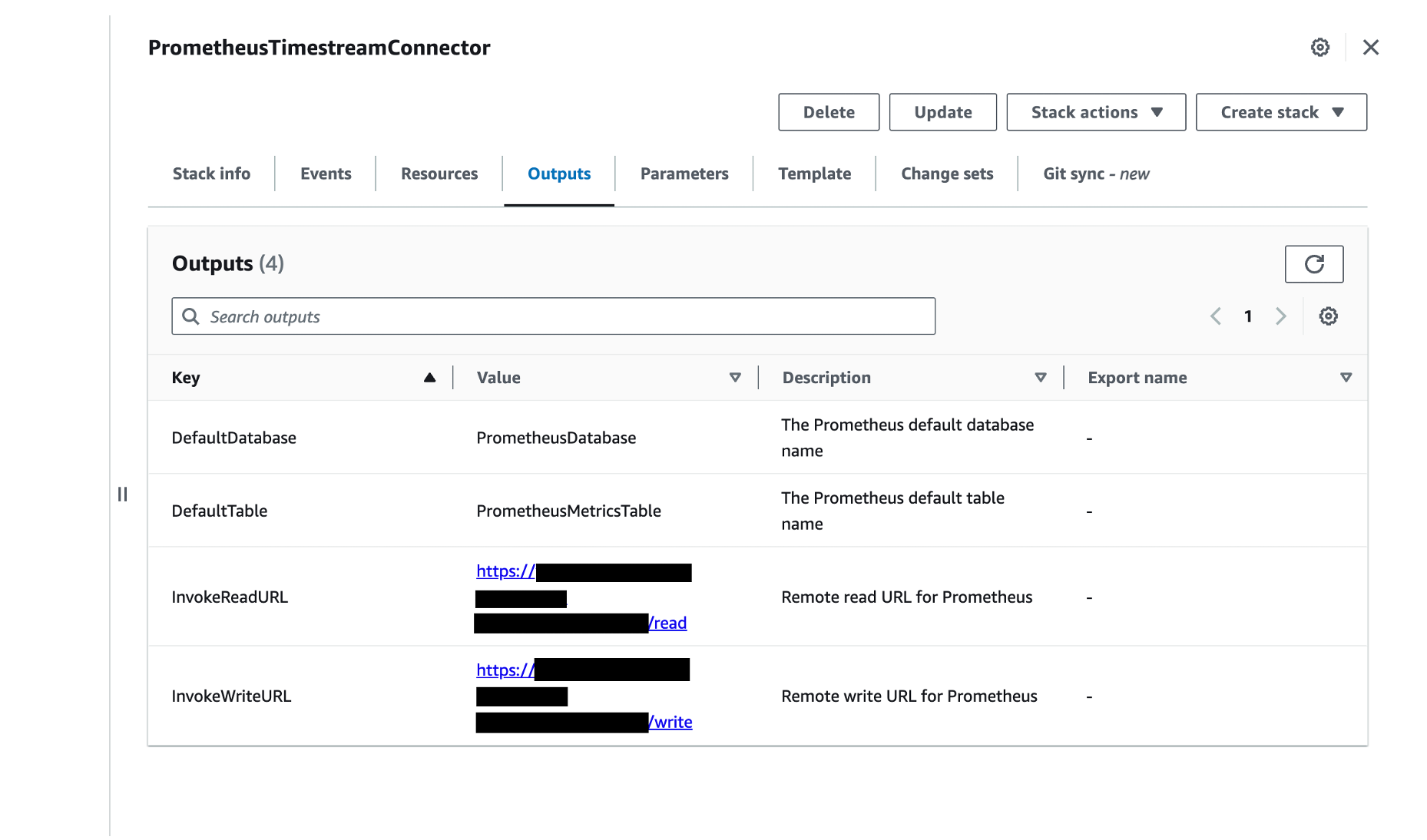Screen dimensions: 1427x840
Task: Click the PrometheusDatabase value
Action: [556, 438]
